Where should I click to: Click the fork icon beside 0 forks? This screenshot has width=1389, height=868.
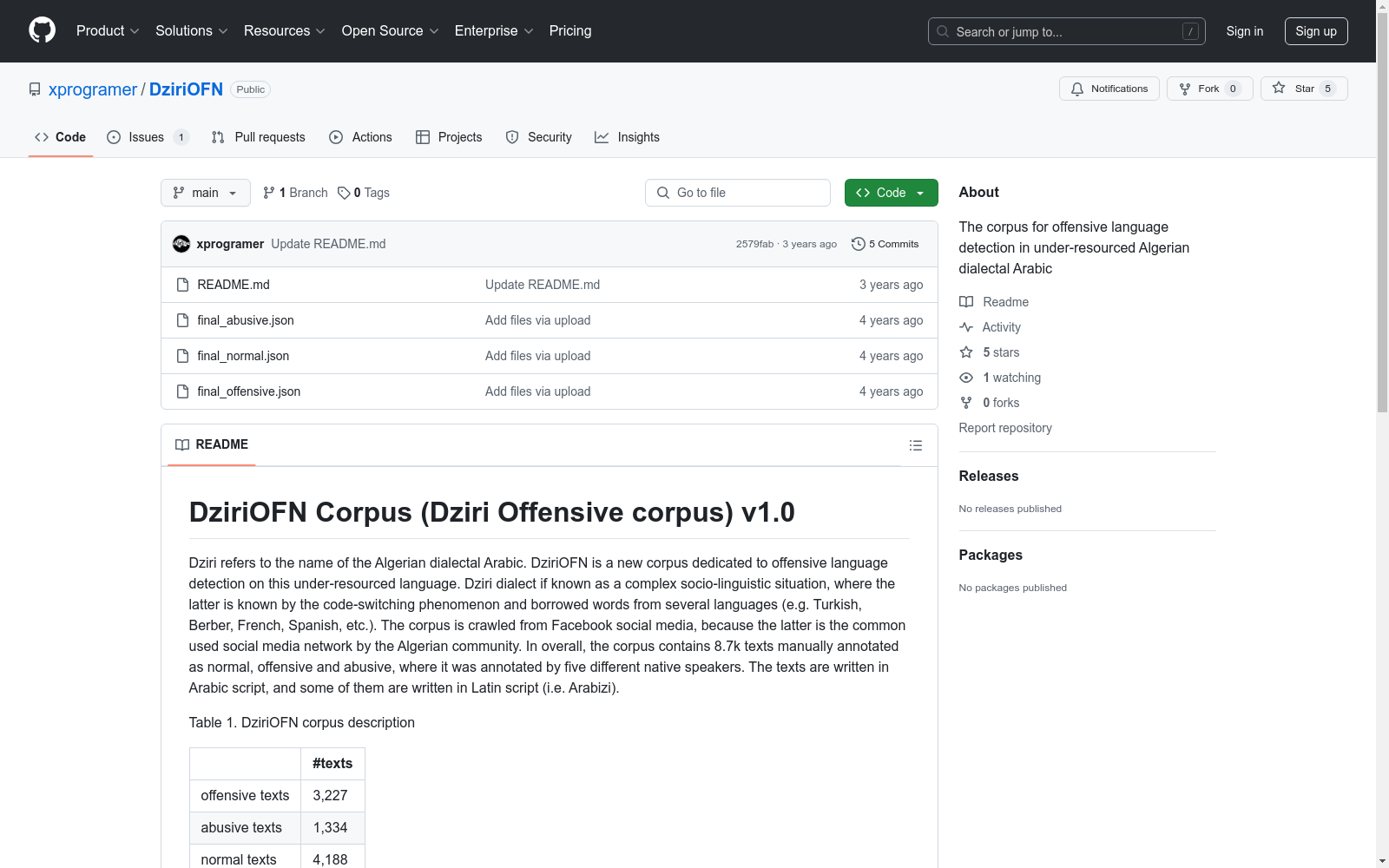[x=966, y=403]
